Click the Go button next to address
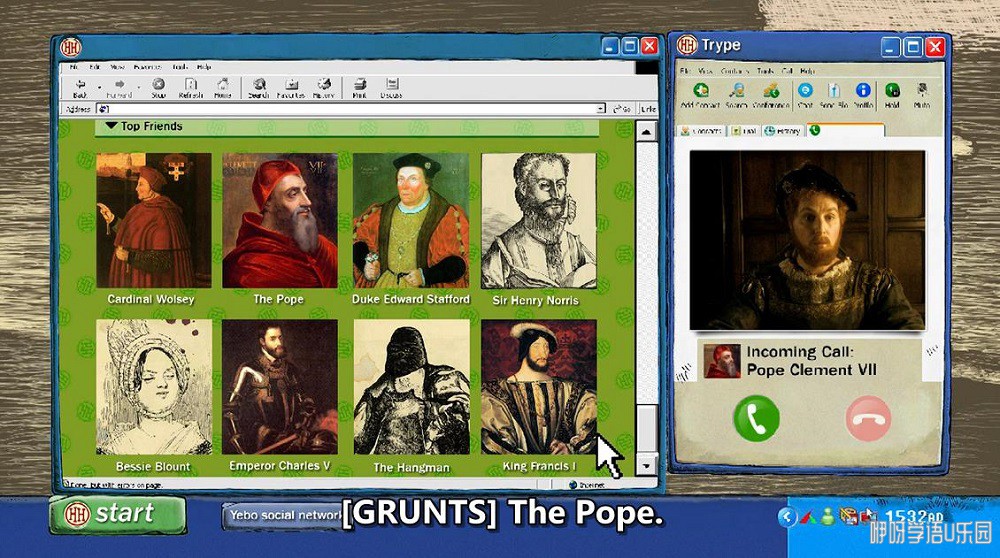 tap(622, 109)
